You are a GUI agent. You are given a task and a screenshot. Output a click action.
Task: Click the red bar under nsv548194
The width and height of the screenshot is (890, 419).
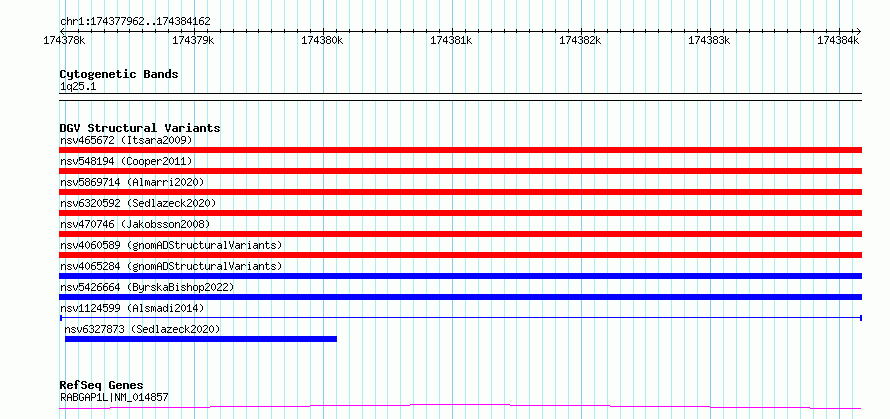[460, 171]
